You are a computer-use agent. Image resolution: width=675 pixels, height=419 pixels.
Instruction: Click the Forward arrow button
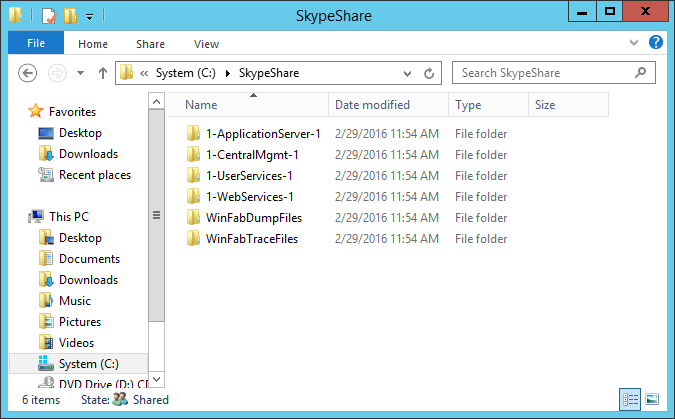coord(57,73)
